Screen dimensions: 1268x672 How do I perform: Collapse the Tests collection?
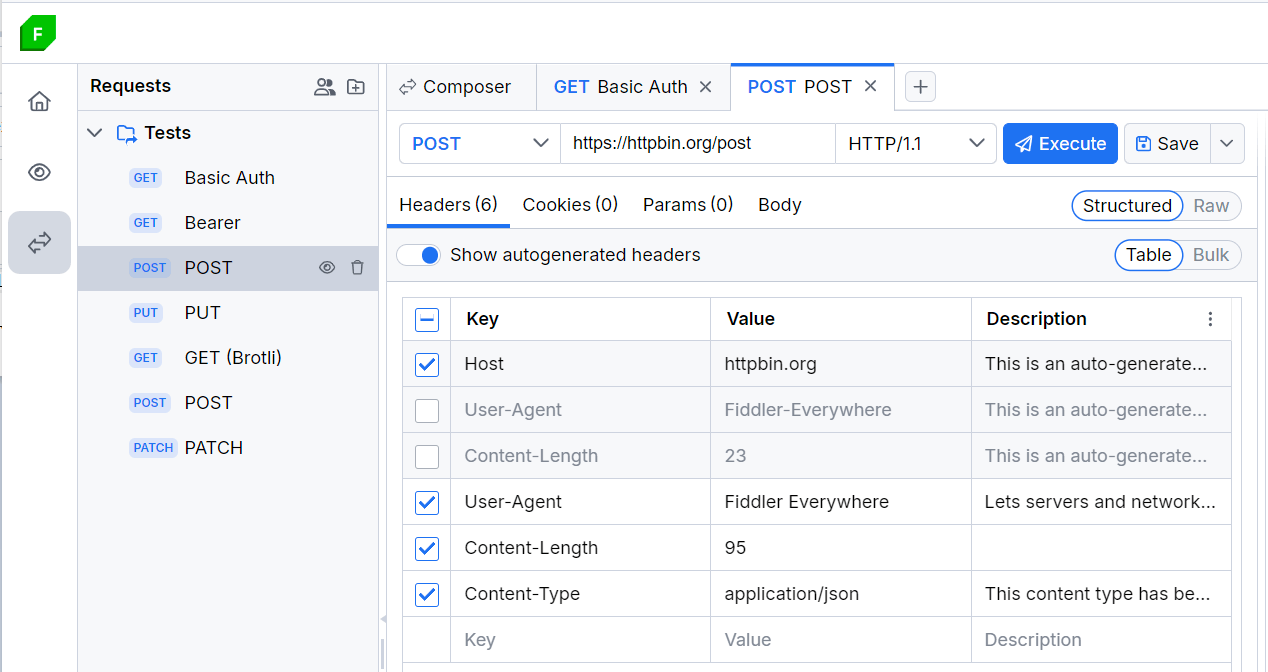[x=94, y=132]
